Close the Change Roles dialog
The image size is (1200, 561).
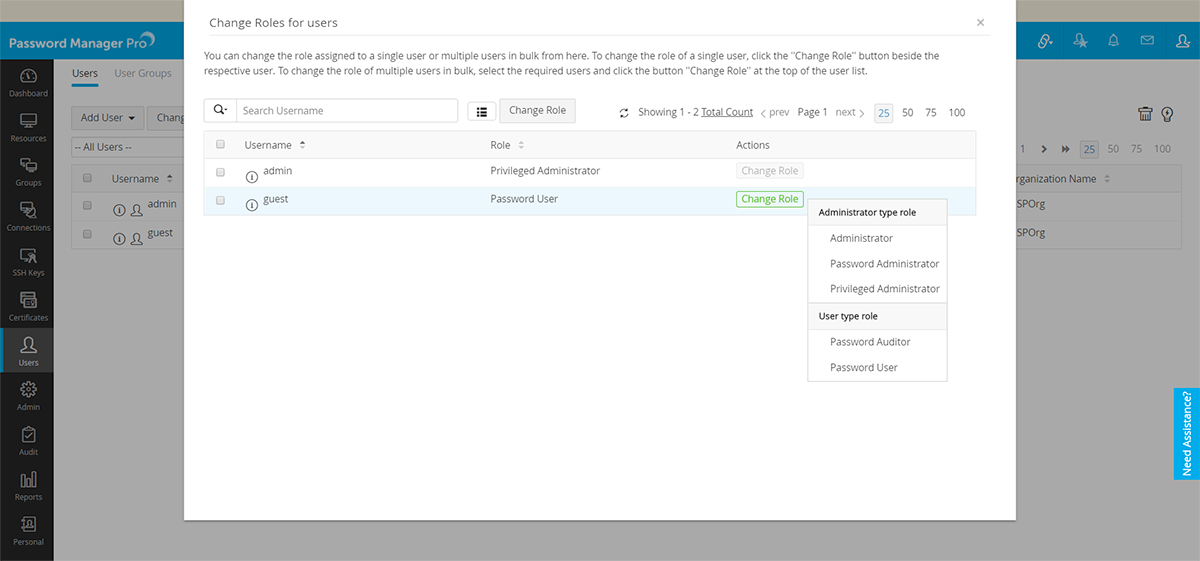pyautogui.click(x=980, y=22)
